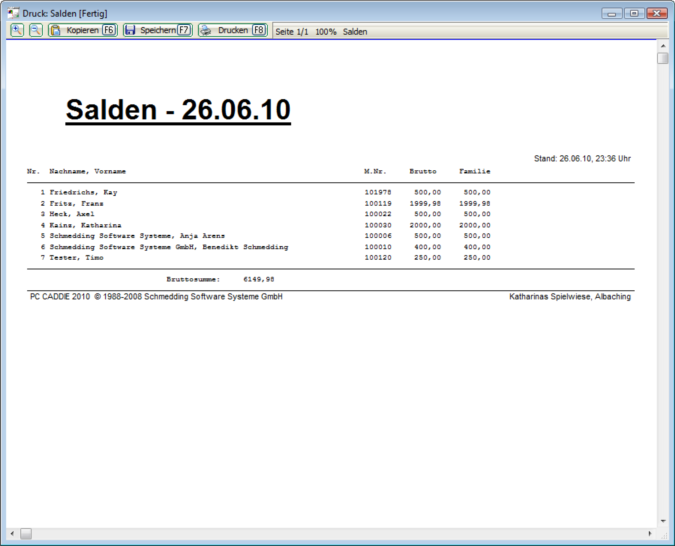Click the horizontal scrollbar left arrow
The width and height of the screenshot is (675, 546).
[12, 534]
